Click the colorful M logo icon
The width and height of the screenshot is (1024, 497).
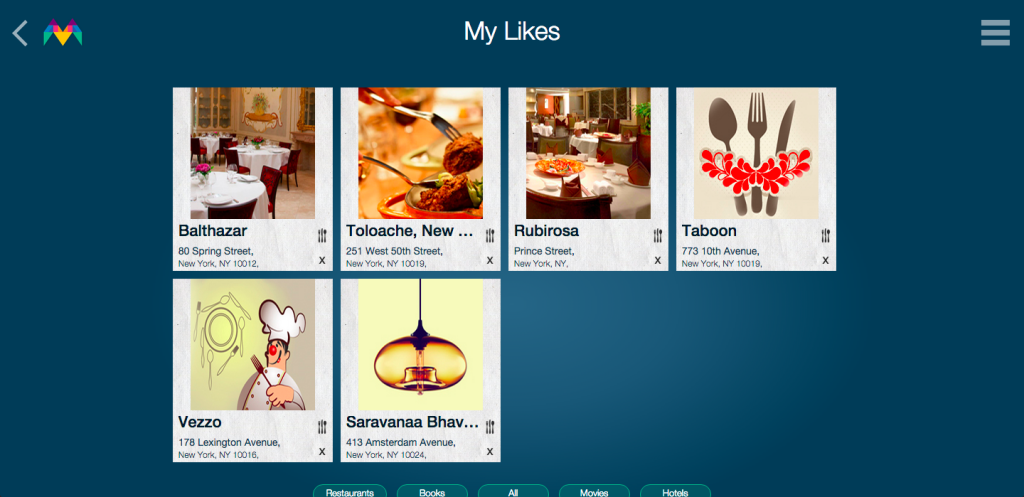(x=63, y=33)
